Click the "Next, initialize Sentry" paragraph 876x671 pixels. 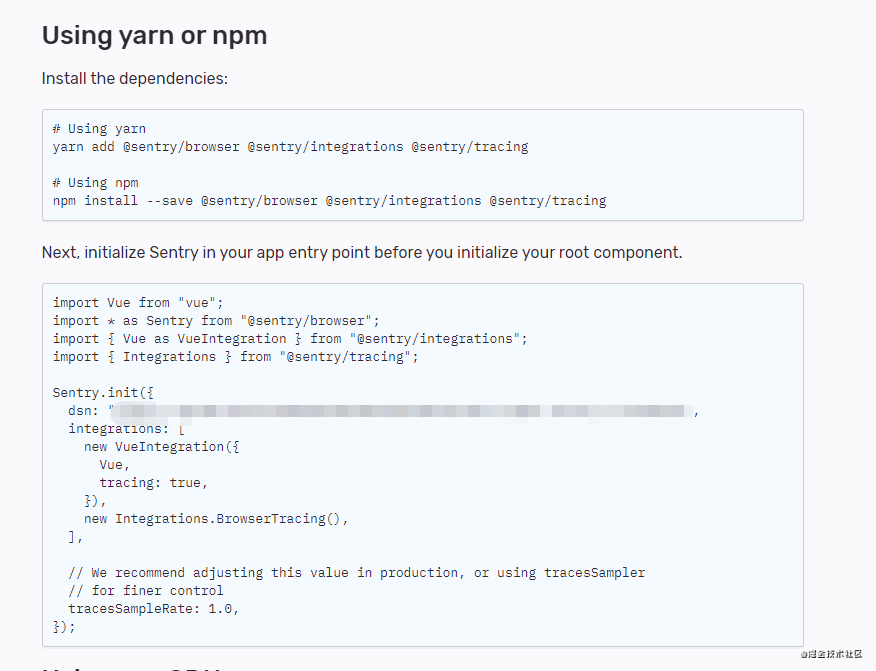(x=361, y=252)
